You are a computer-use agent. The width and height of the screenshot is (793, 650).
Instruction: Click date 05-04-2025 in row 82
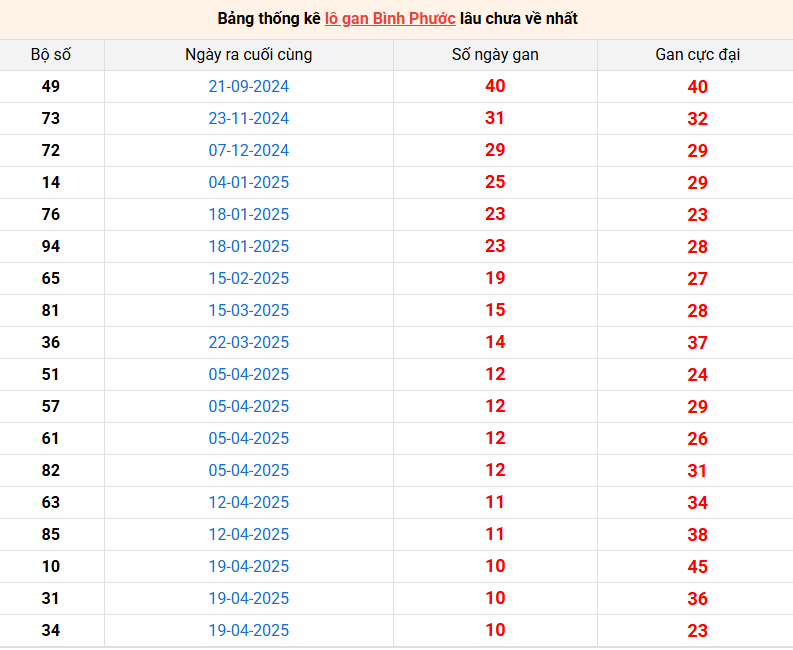point(248,470)
